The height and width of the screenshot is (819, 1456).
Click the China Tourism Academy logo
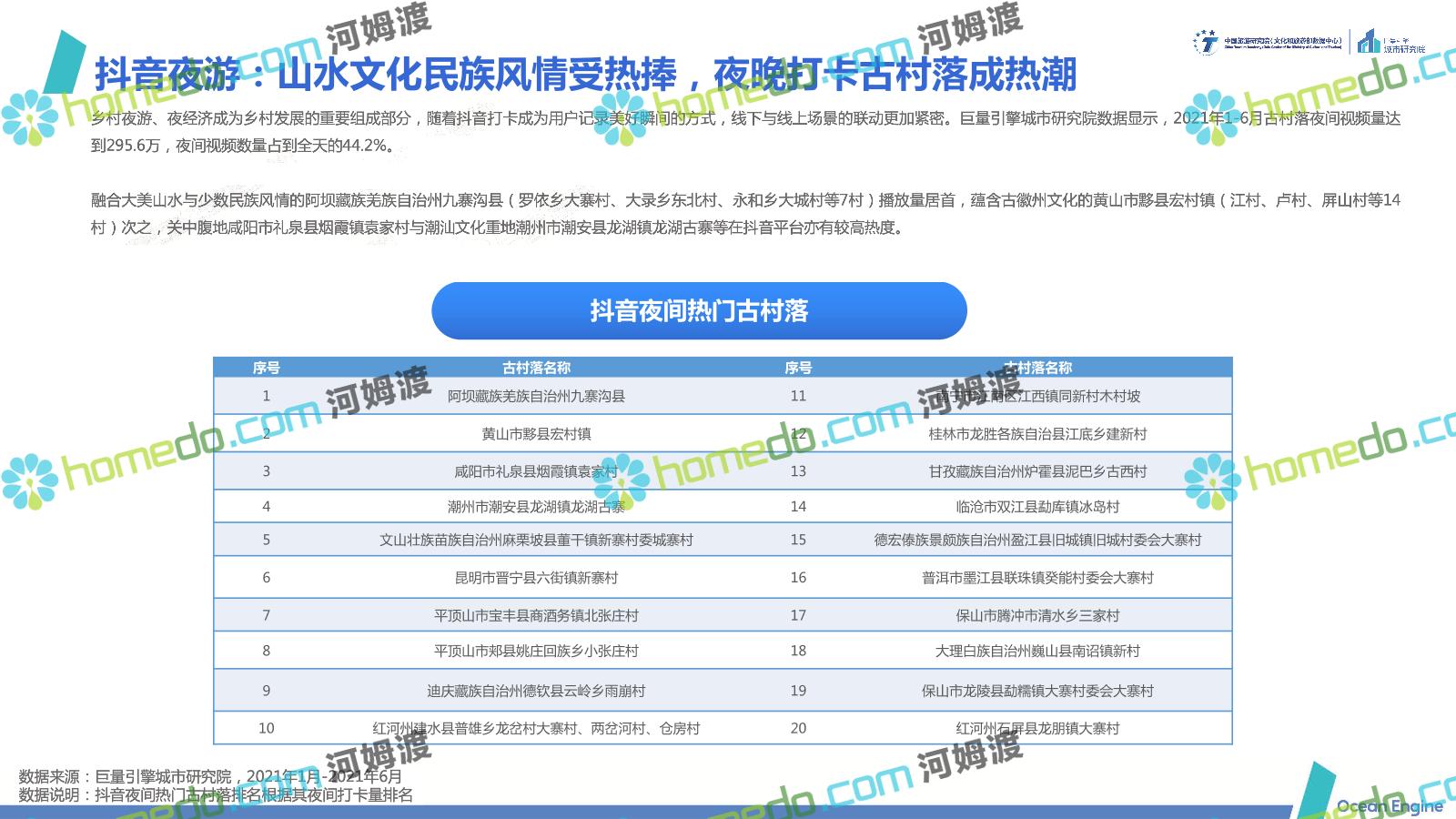coord(1267,42)
